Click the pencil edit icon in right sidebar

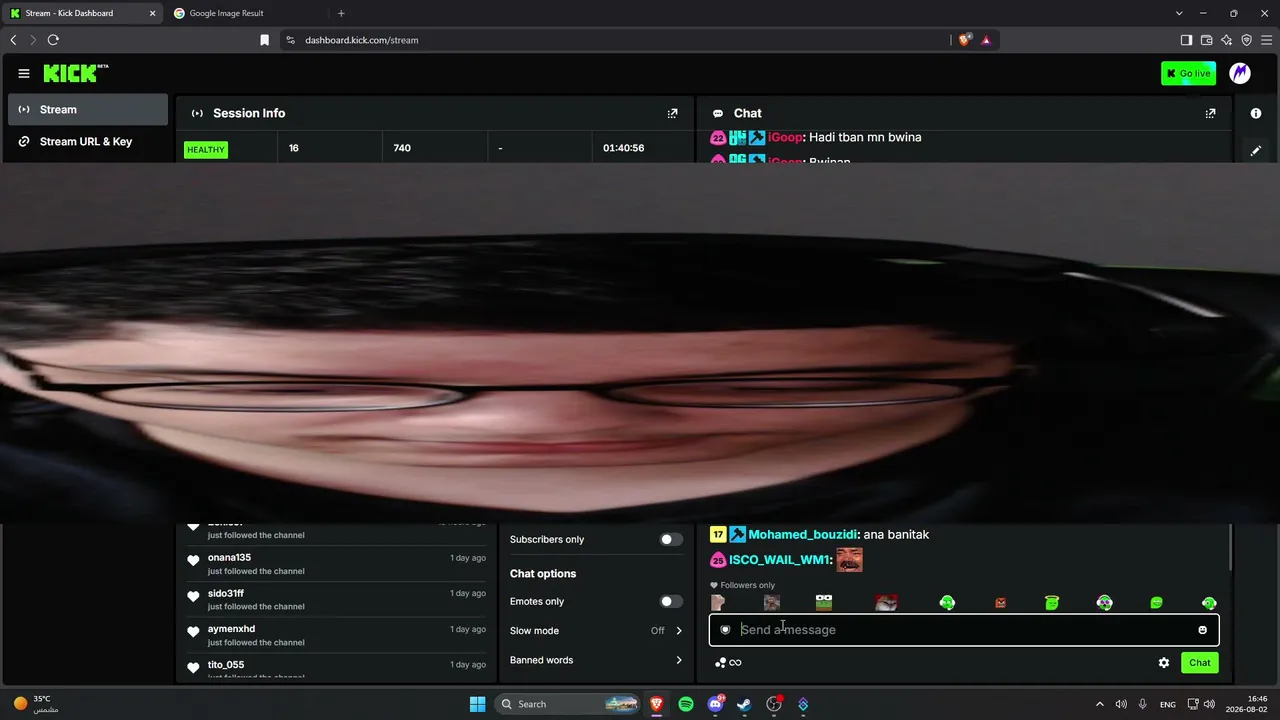[x=1256, y=151]
